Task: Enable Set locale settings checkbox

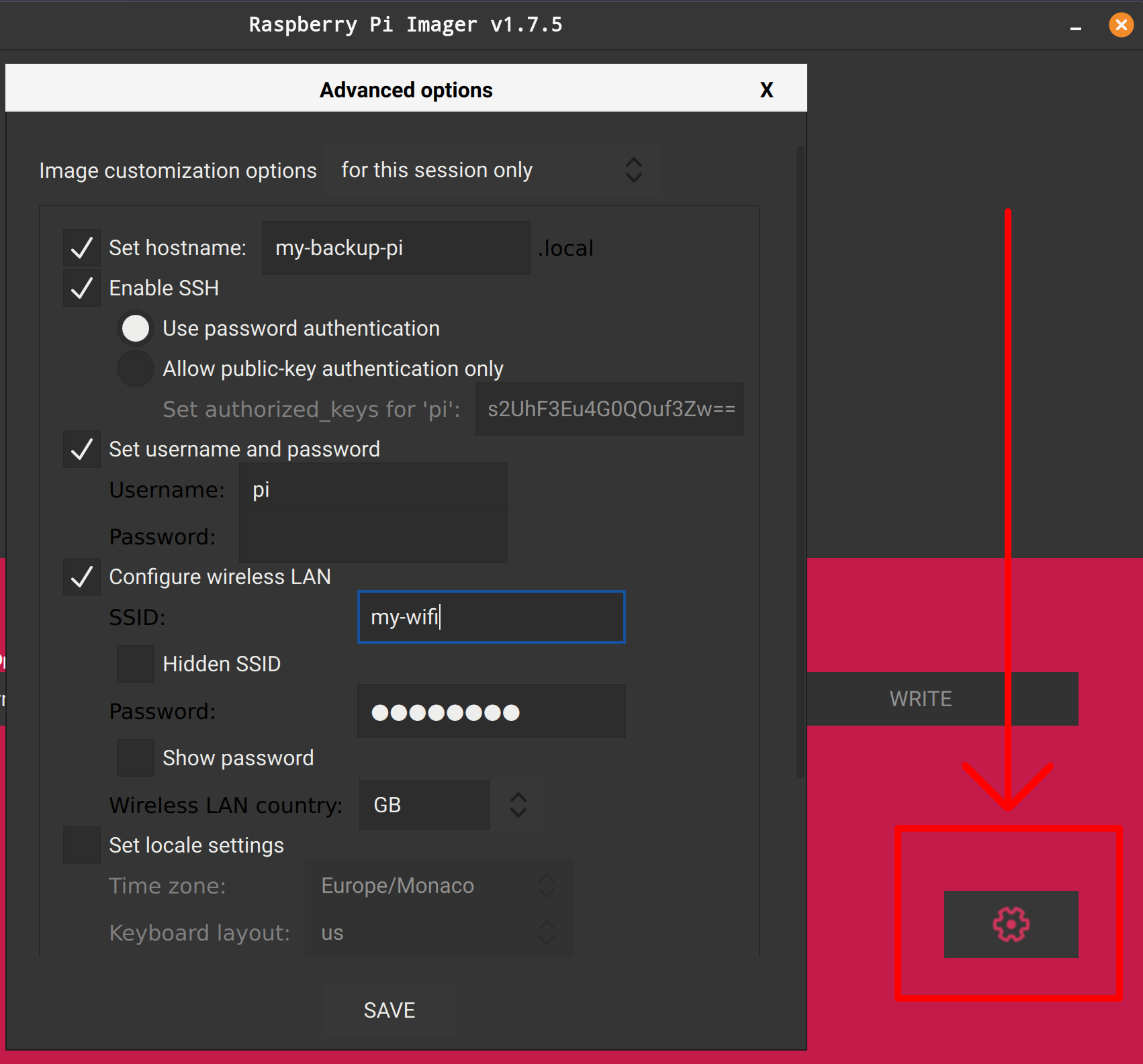Action: click(x=82, y=846)
